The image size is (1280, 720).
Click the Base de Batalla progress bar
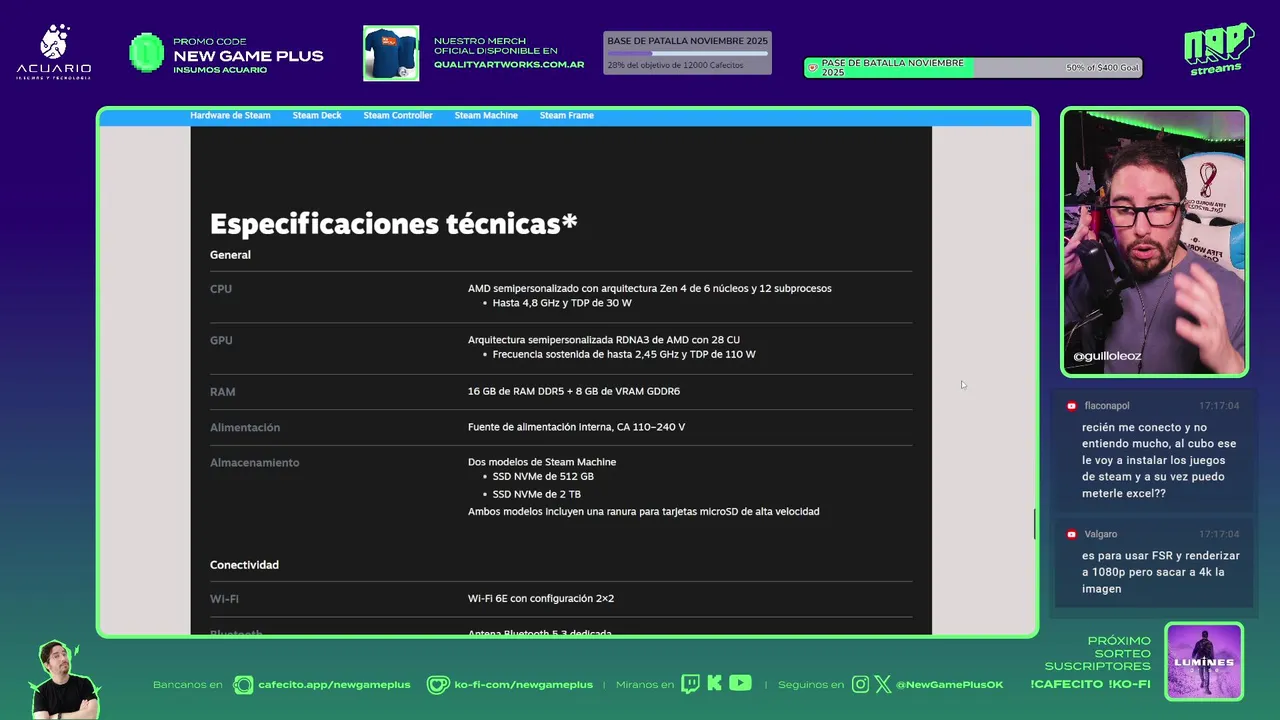(688, 53)
